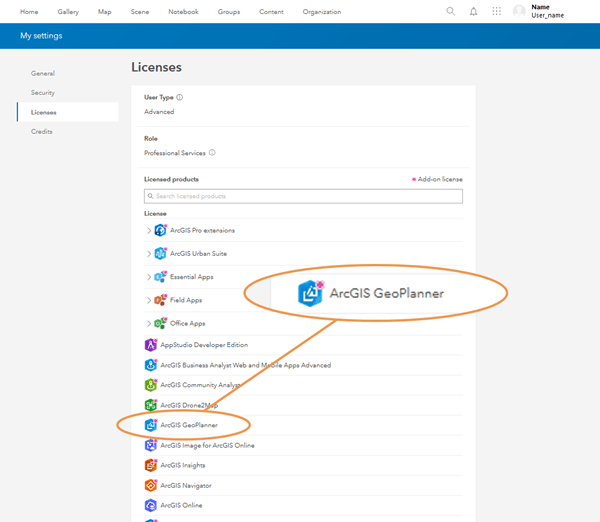Image resolution: width=600 pixels, height=522 pixels.
Task: Expand Essential Apps chevron
Action: (149, 277)
